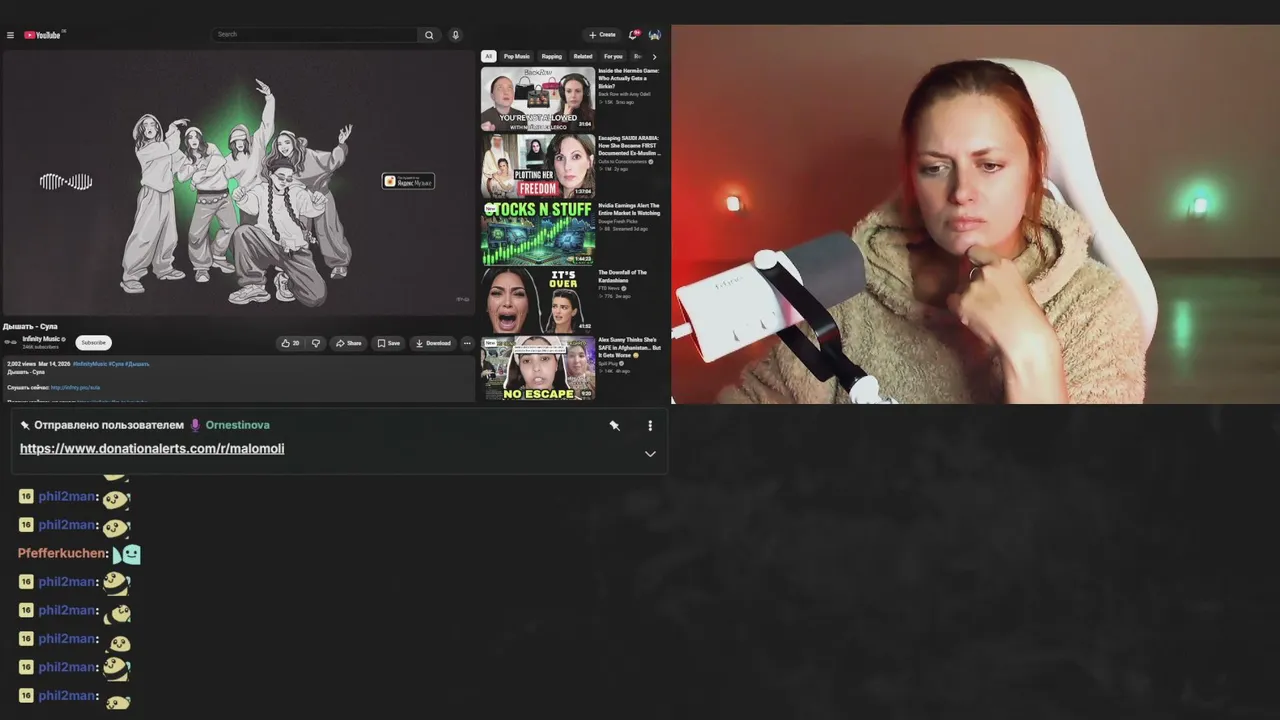Select the Pop Music filter chip

pyautogui.click(x=517, y=56)
